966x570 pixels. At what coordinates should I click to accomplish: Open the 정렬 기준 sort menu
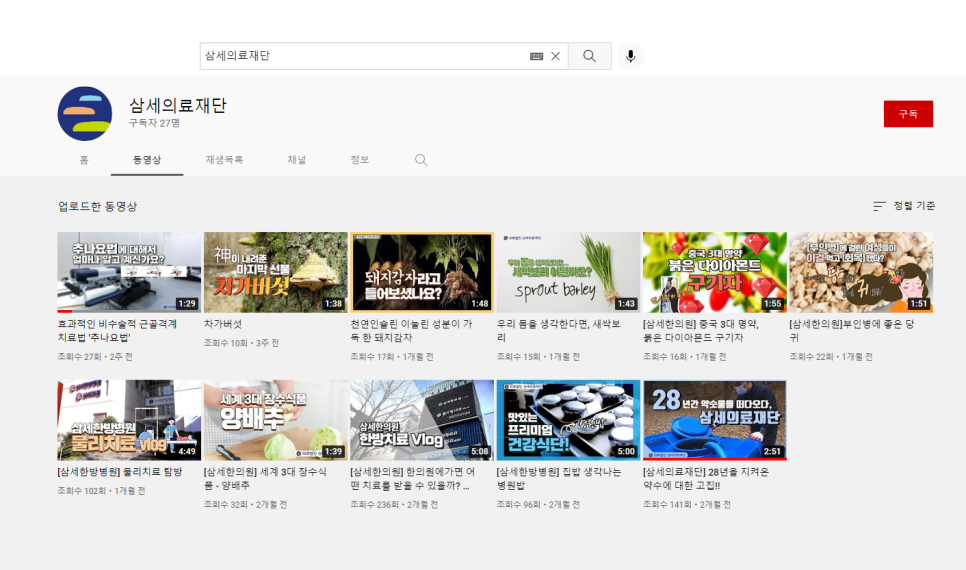tap(904, 206)
